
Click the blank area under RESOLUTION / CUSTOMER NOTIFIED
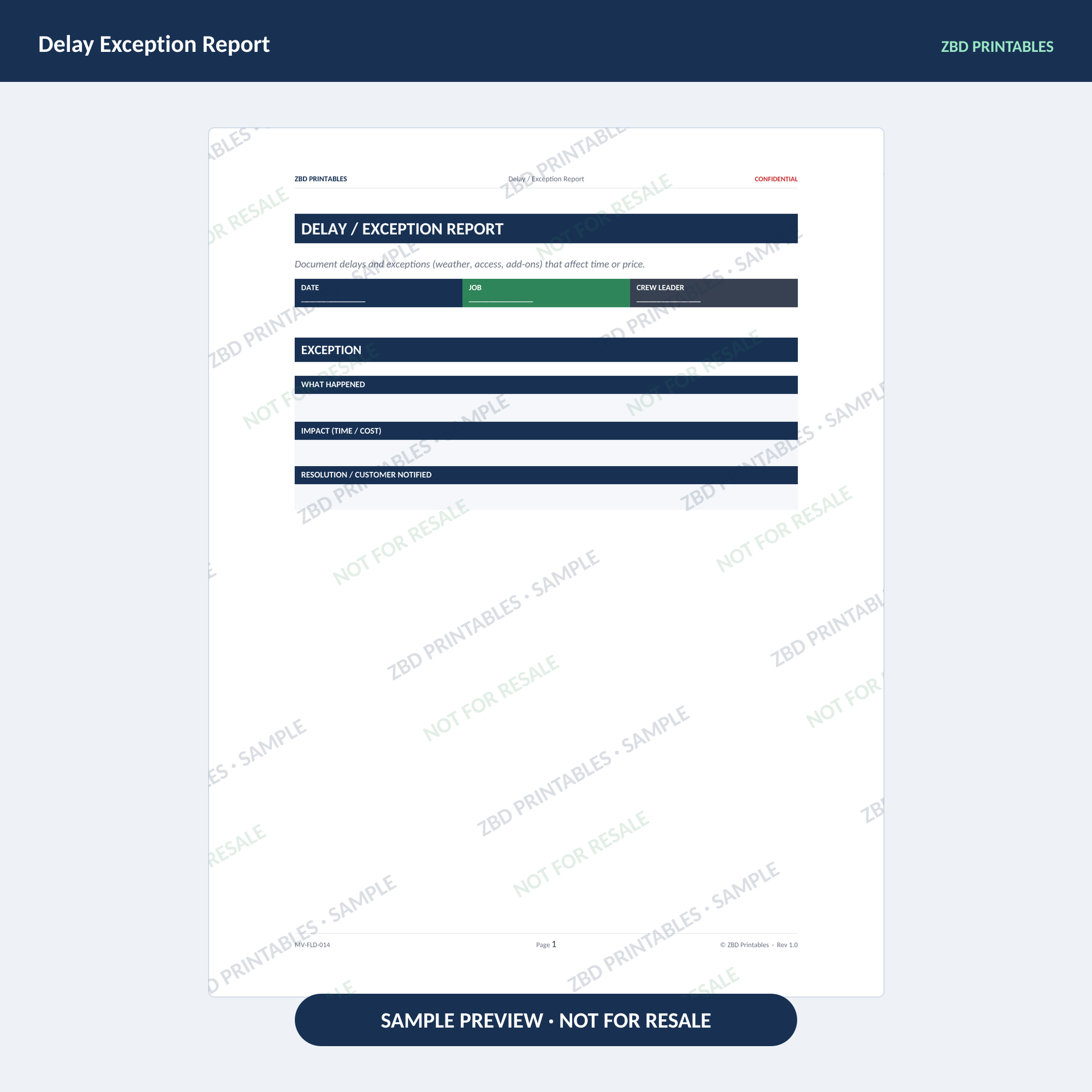click(546, 497)
